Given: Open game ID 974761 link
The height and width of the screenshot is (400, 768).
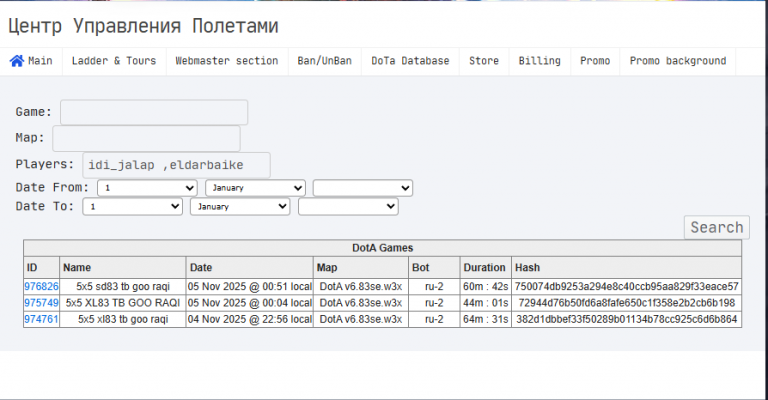Looking at the screenshot, I should (42, 319).
